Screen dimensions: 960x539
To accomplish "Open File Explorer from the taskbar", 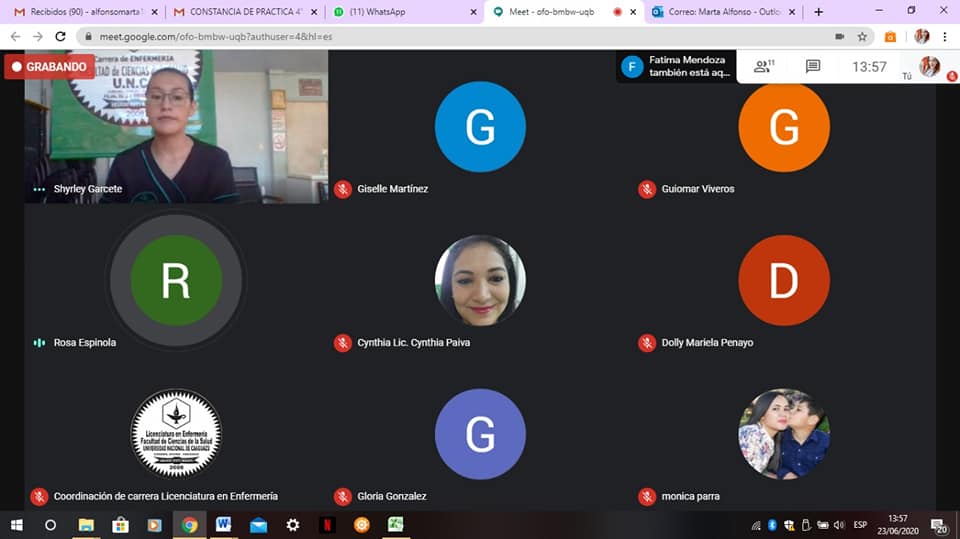I will [x=86, y=525].
